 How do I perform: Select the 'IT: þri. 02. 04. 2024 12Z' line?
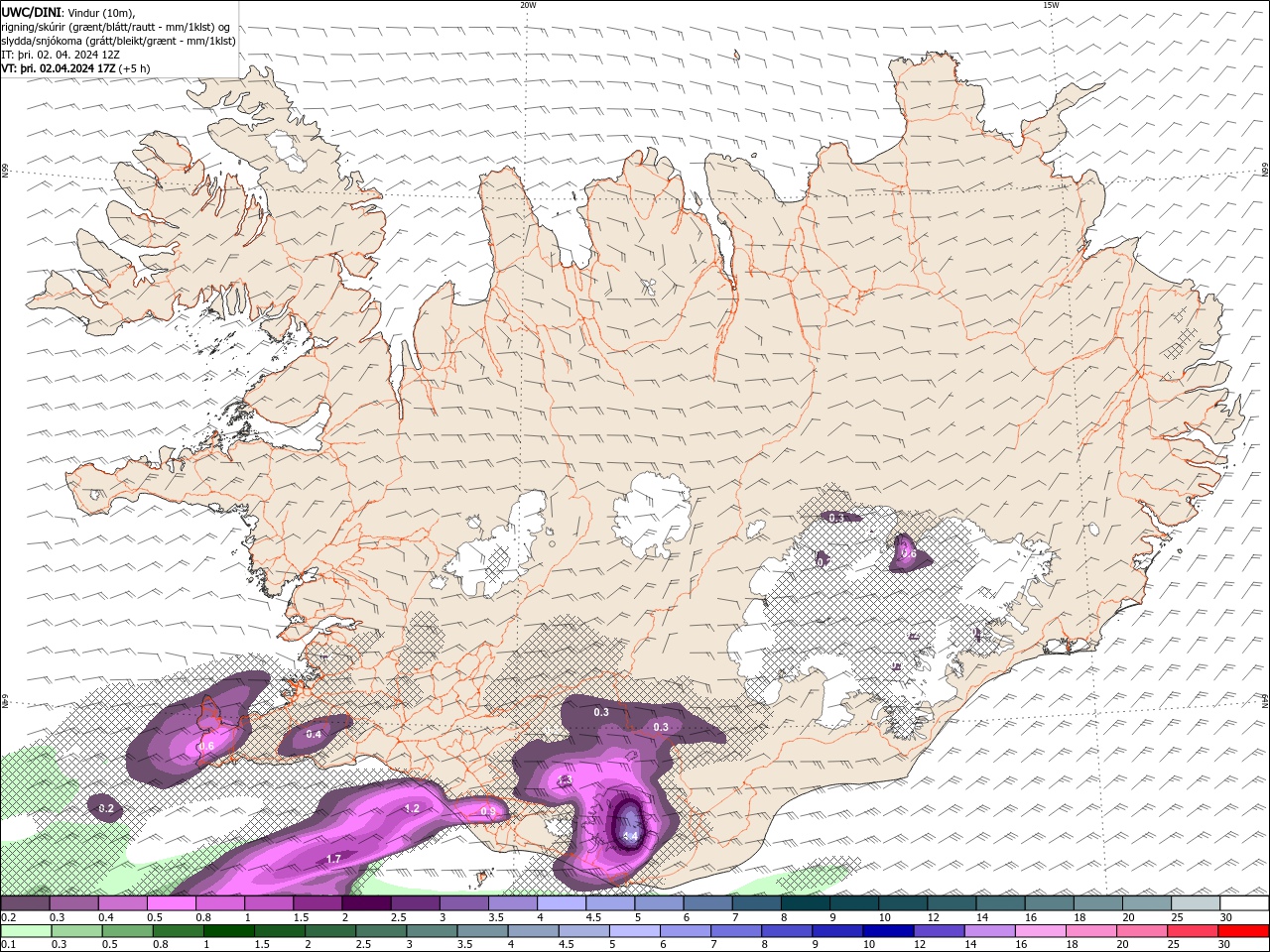tap(59, 55)
